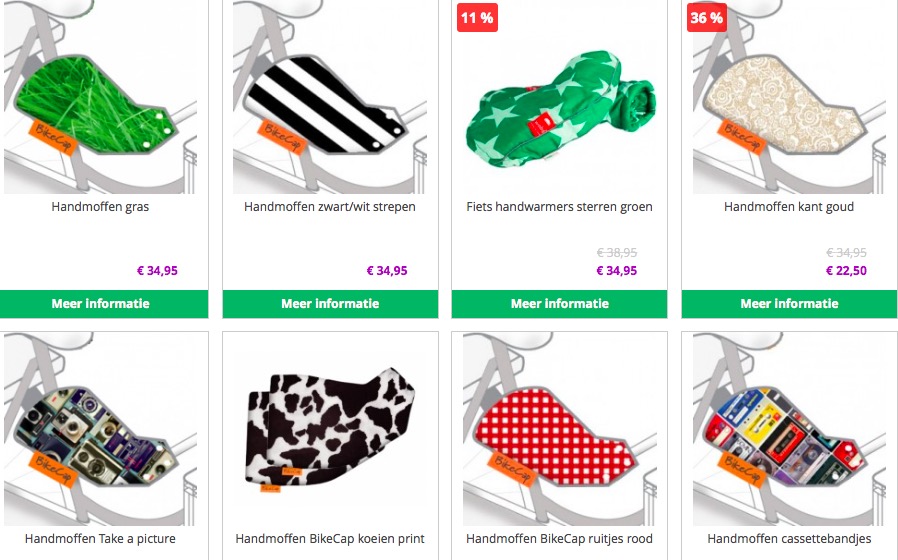This screenshot has height=560, width=898.
Task: Open the red checkered handmoffen image
Action: coord(560,429)
